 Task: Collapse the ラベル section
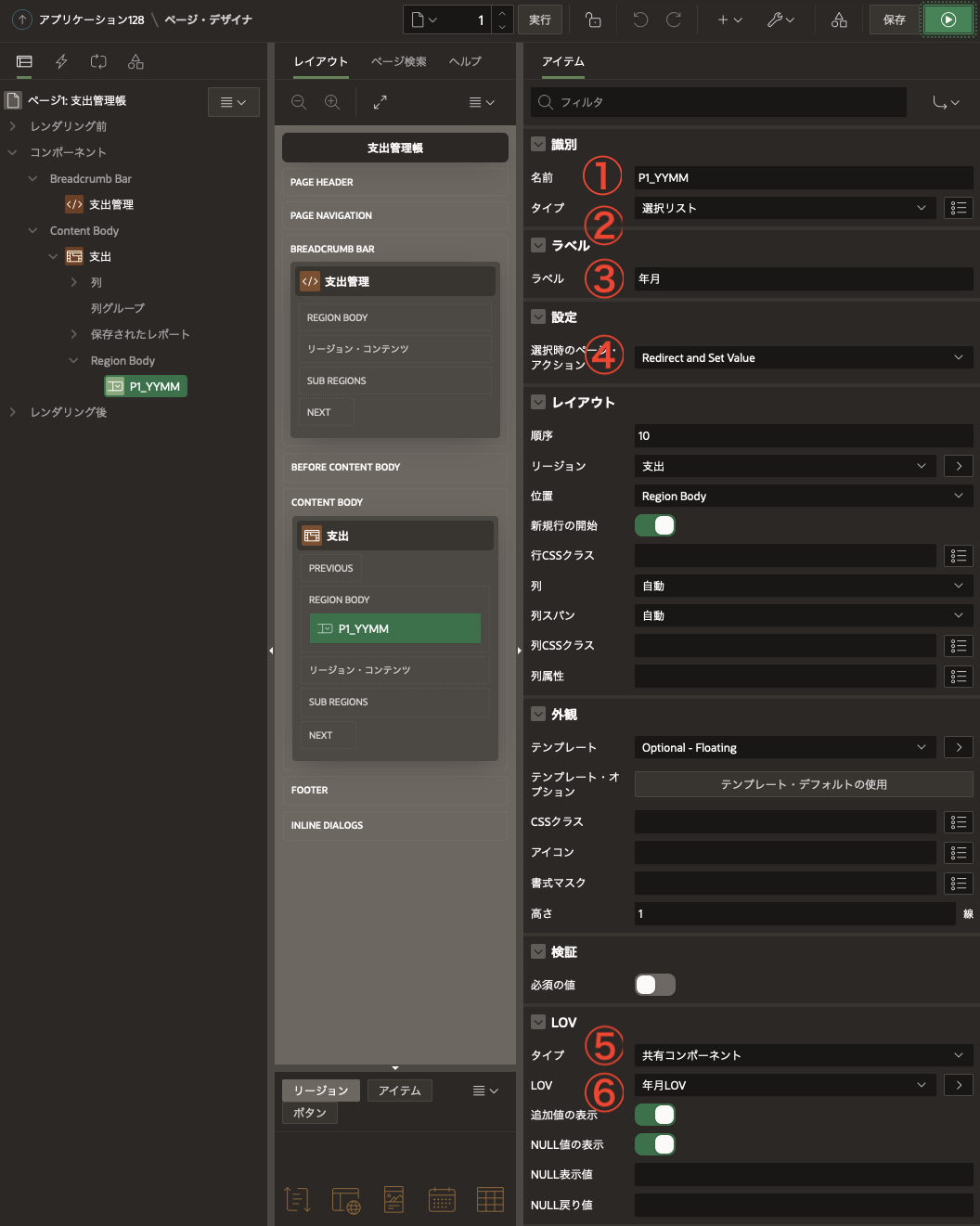point(538,245)
